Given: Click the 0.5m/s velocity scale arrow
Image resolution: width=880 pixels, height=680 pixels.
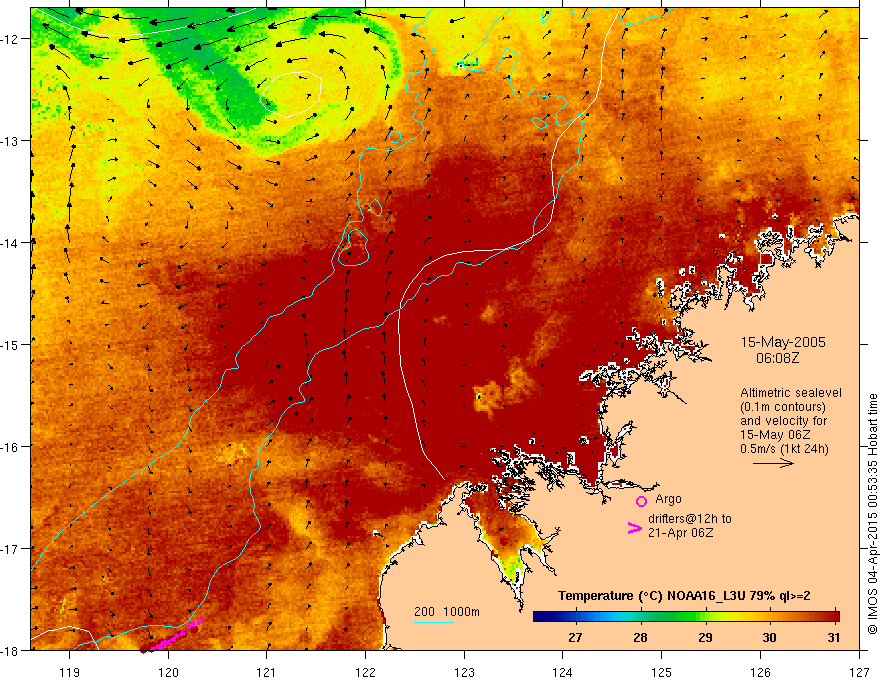Looking at the screenshot, I should coord(773,463).
